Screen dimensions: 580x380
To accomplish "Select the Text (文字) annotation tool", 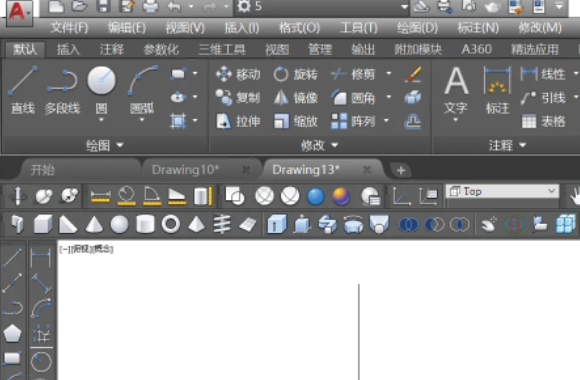I will click(456, 90).
